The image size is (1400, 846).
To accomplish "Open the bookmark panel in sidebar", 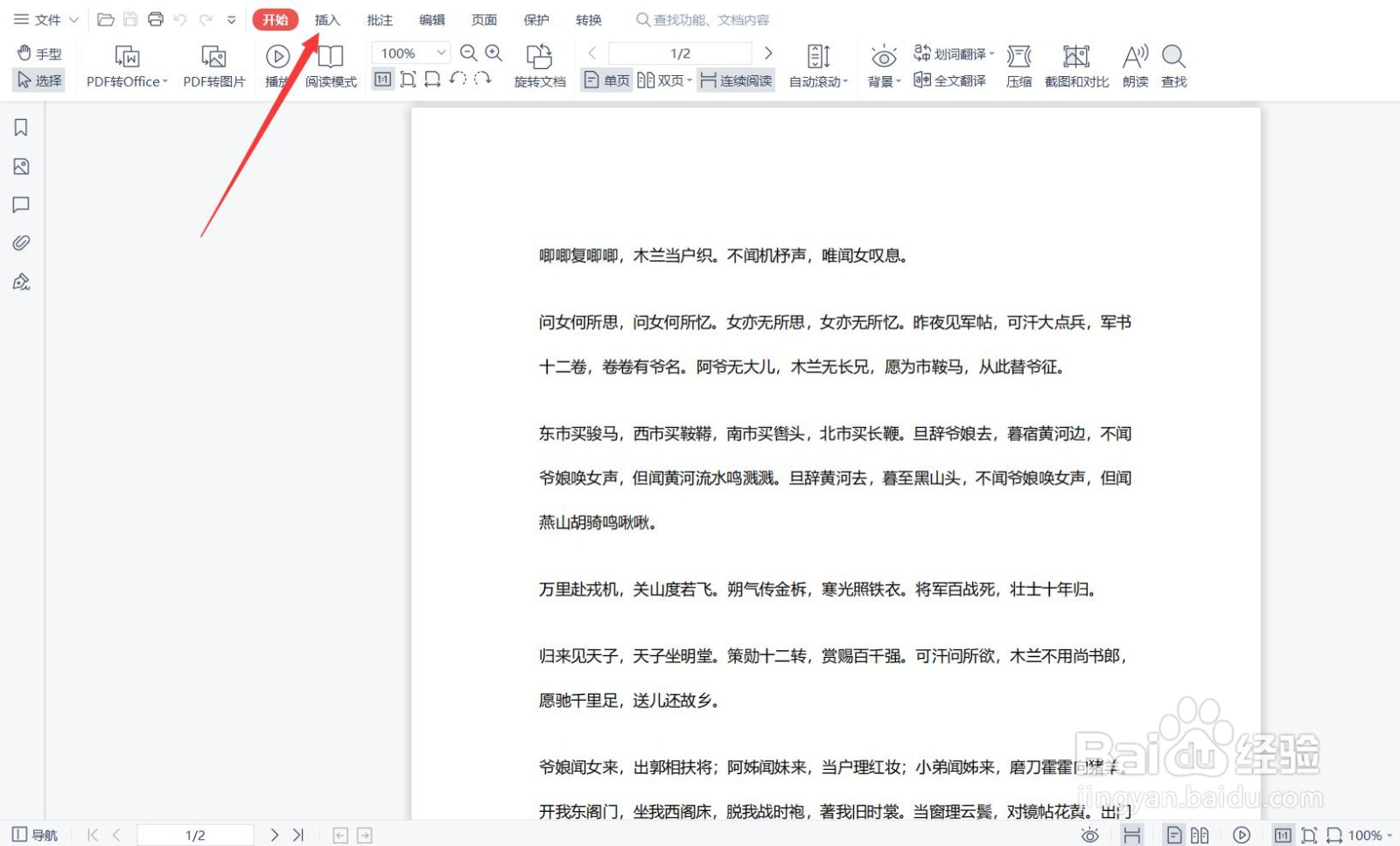I will [x=21, y=128].
